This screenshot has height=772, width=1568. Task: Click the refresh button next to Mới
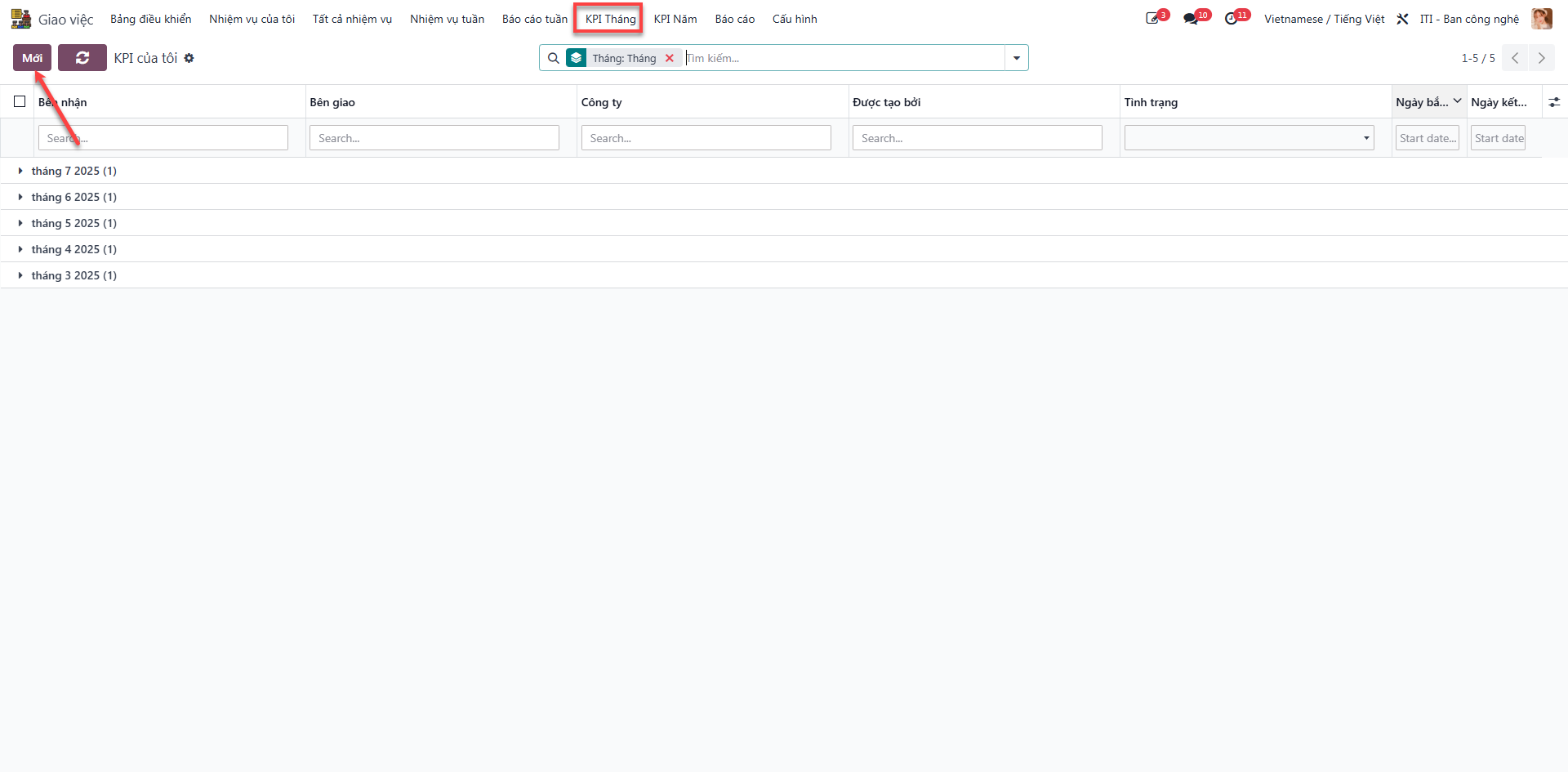82,58
